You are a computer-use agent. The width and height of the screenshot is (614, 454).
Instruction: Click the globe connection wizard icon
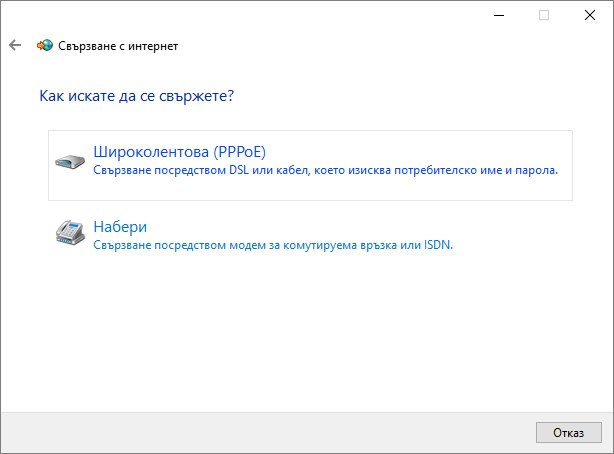[45, 45]
